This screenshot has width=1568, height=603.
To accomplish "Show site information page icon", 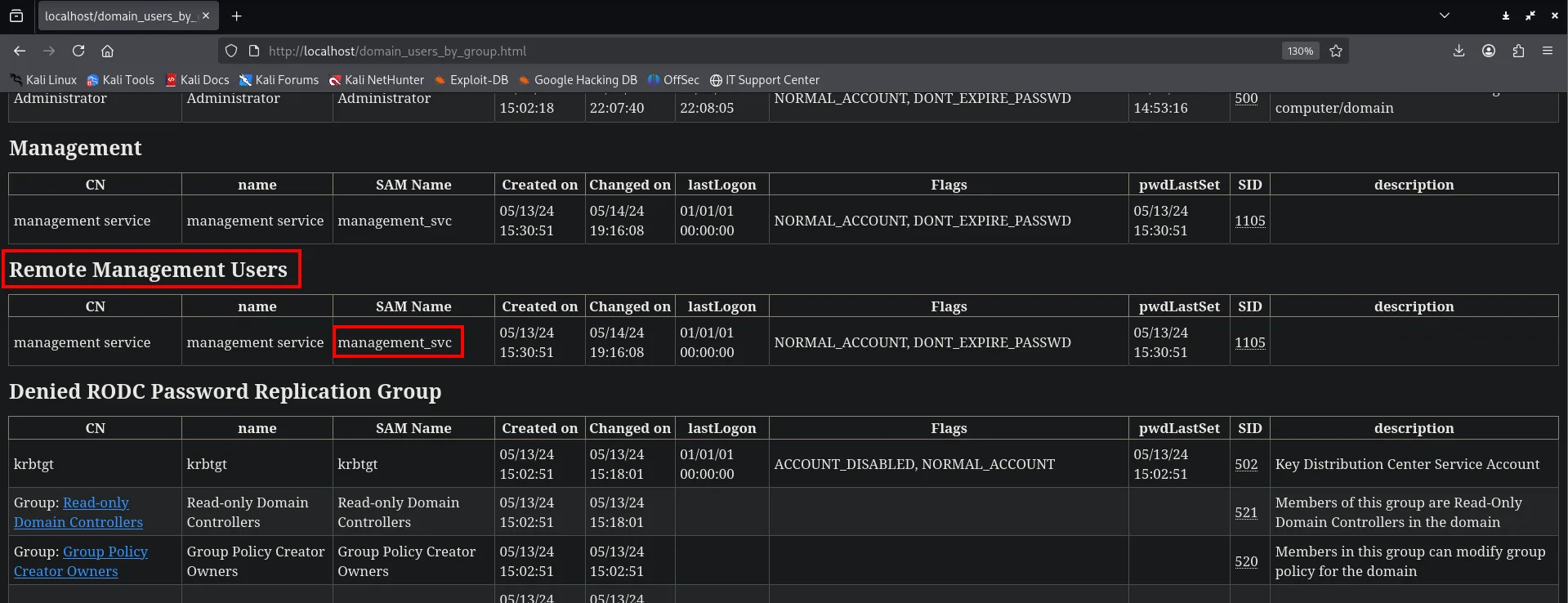I will 254,51.
